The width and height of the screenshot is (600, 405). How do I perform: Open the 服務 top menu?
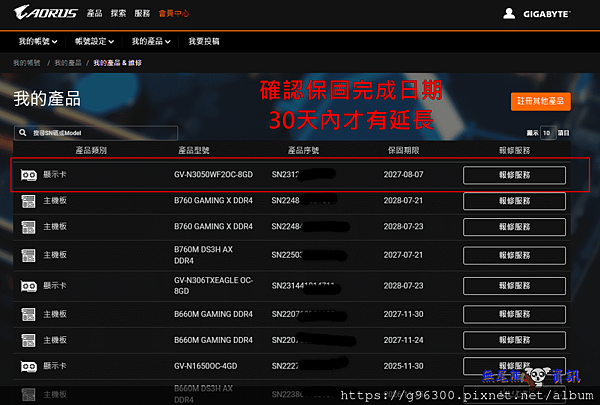142,13
